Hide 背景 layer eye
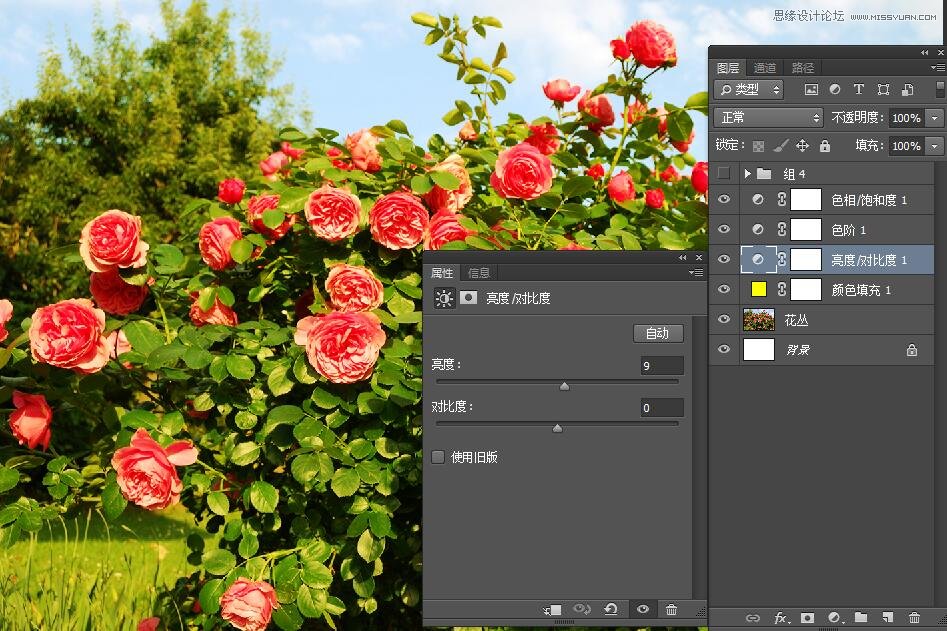The image size is (947, 631). coord(724,349)
